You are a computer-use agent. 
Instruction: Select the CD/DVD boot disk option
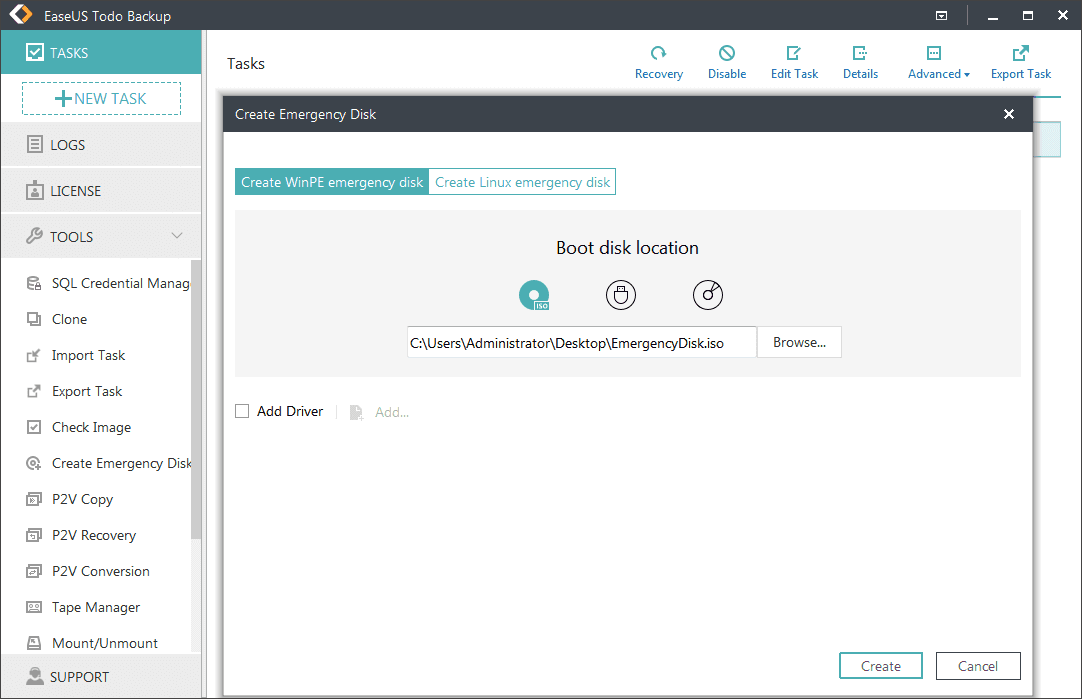tap(707, 294)
